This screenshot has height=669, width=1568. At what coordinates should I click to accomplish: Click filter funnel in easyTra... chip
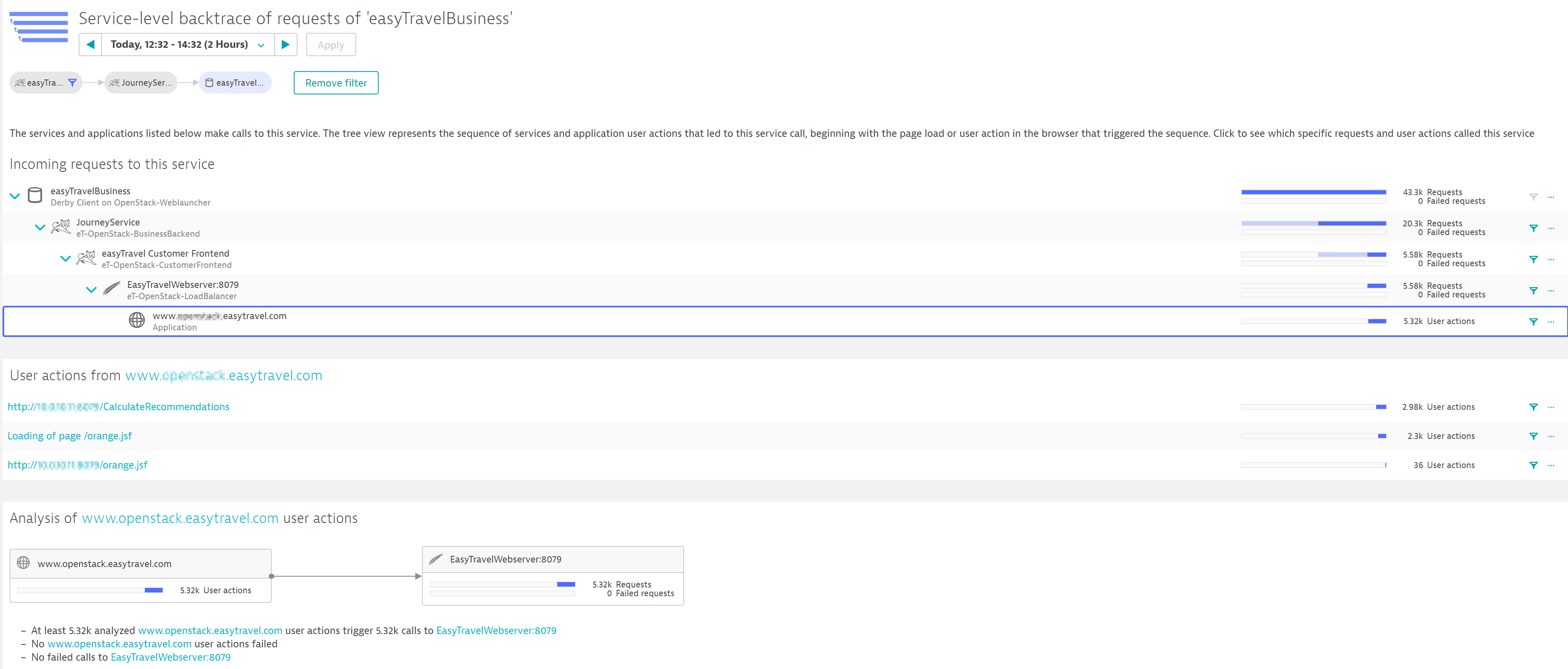(x=72, y=83)
